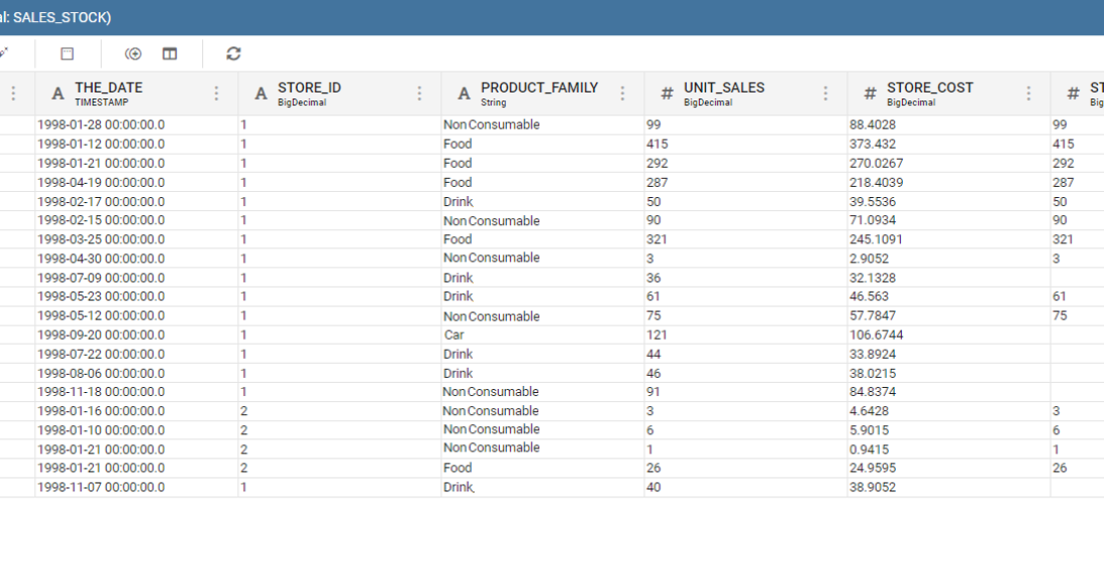The image size is (1104, 587).
Task: Click the 'A' type icon beside STORE_ID
Action: (261, 94)
